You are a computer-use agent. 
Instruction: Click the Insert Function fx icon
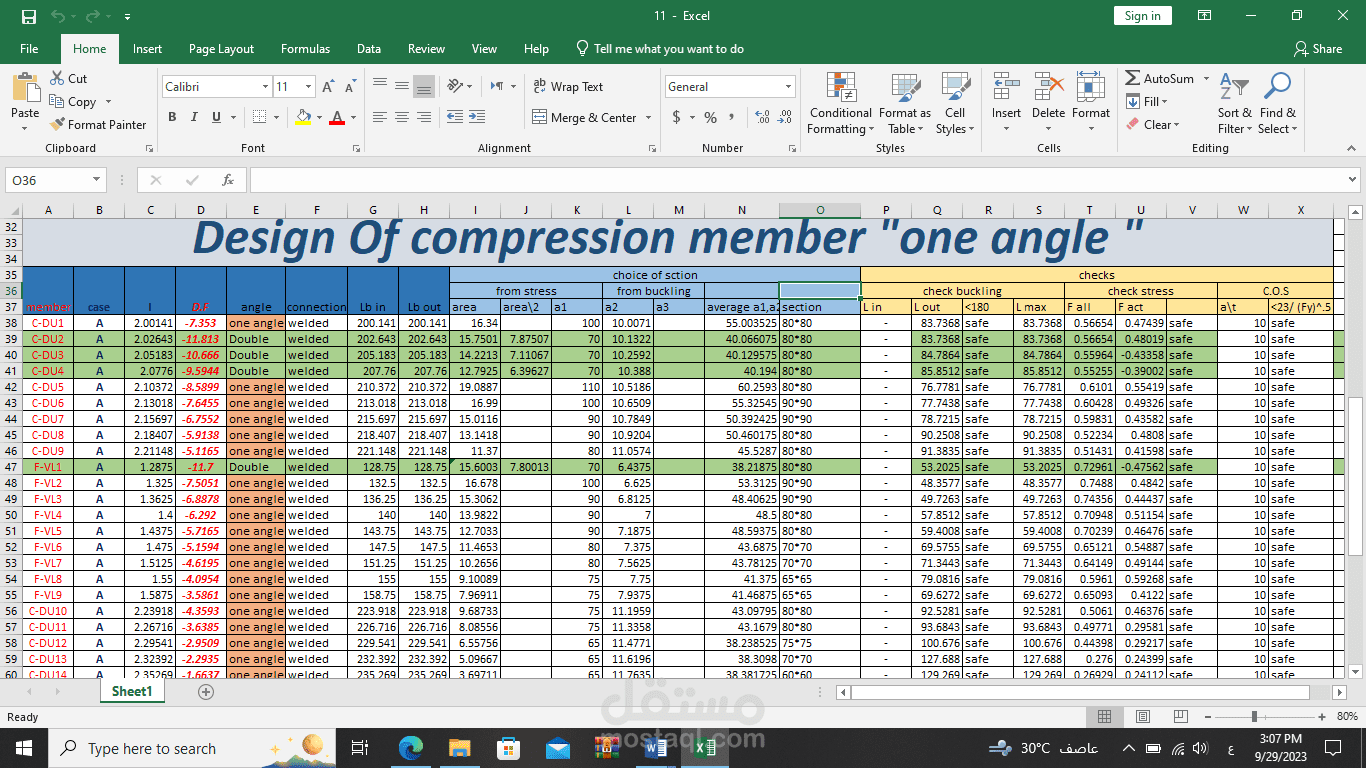(x=227, y=180)
